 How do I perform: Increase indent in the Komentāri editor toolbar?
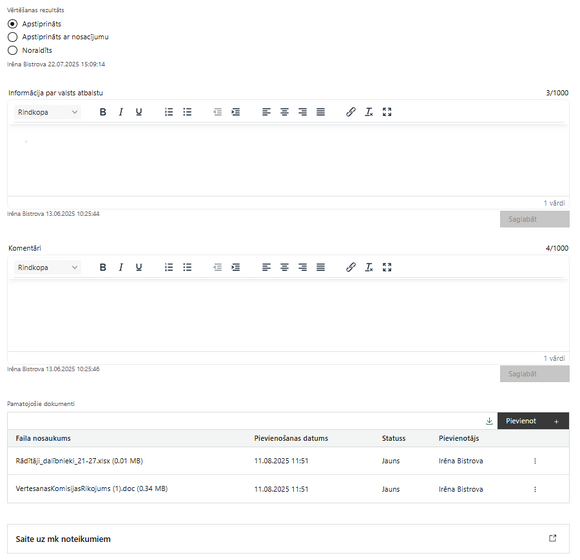click(x=236, y=267)
